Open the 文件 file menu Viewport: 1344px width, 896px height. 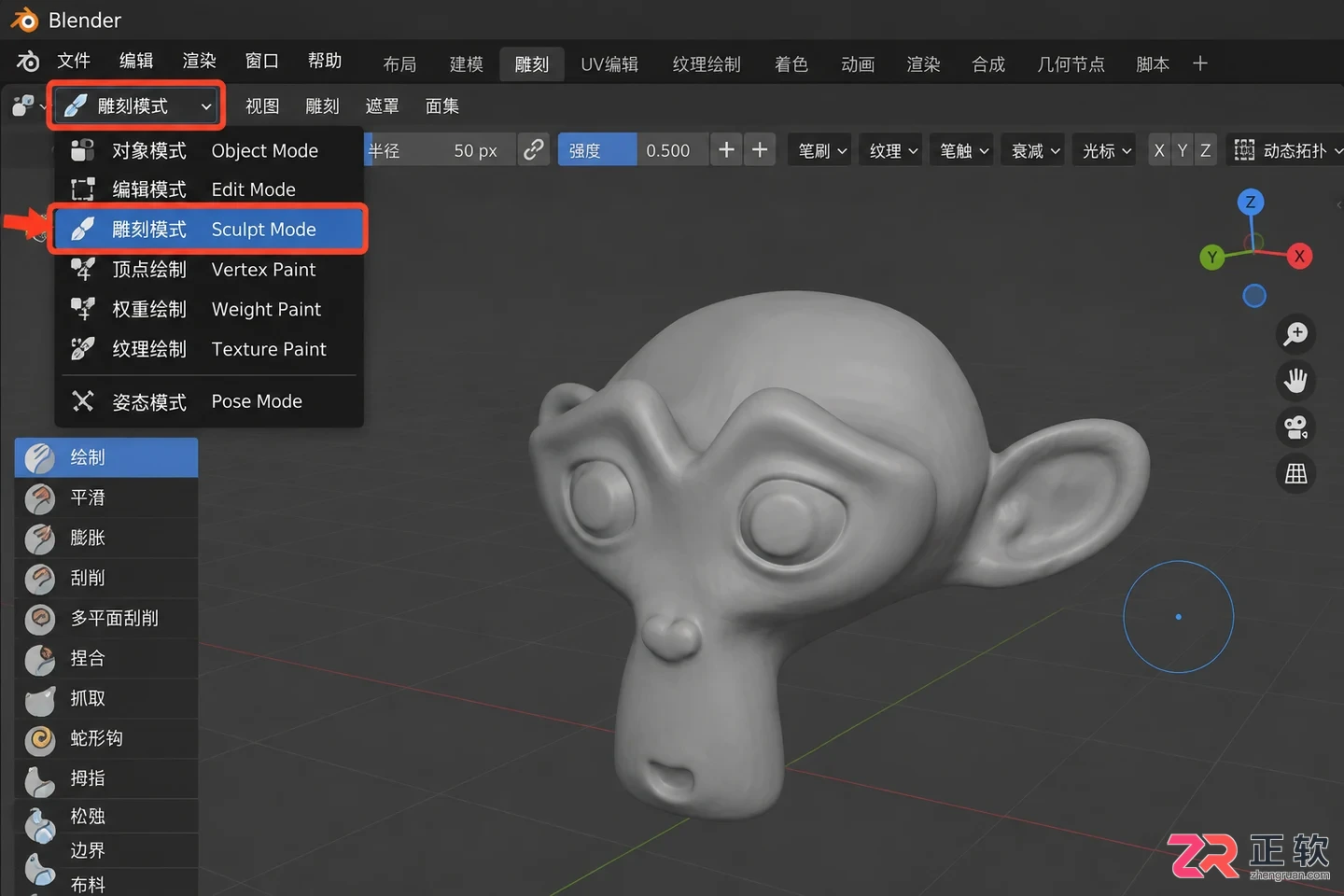[74, 61]
